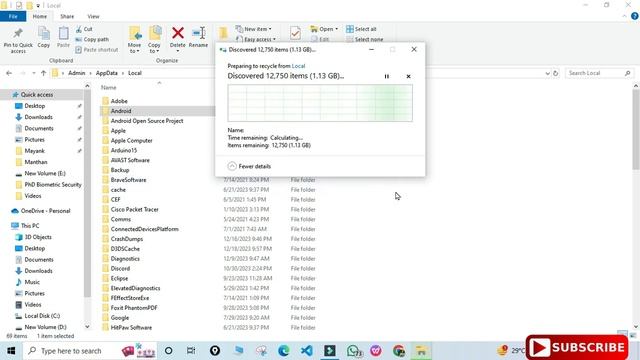Switch to the View ribbon tab
The image size is (640, 360).
93,16
